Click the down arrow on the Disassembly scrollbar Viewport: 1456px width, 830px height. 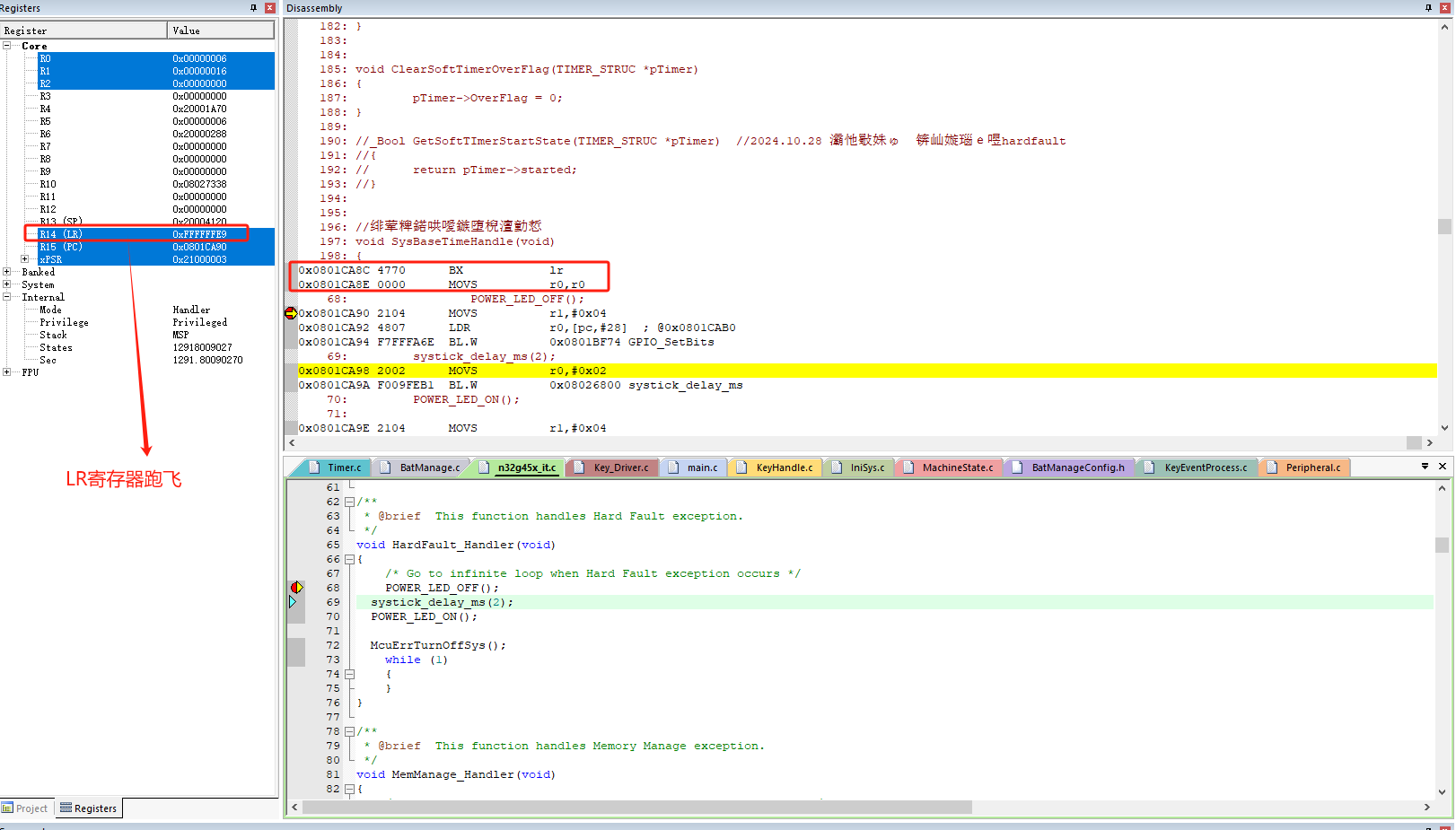[x=1444, y=428]
